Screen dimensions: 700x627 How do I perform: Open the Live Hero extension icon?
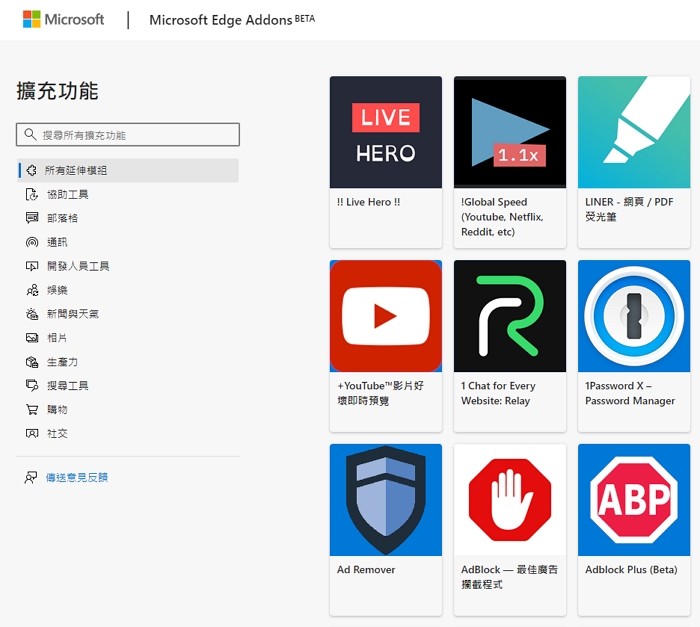pos(385,132)
